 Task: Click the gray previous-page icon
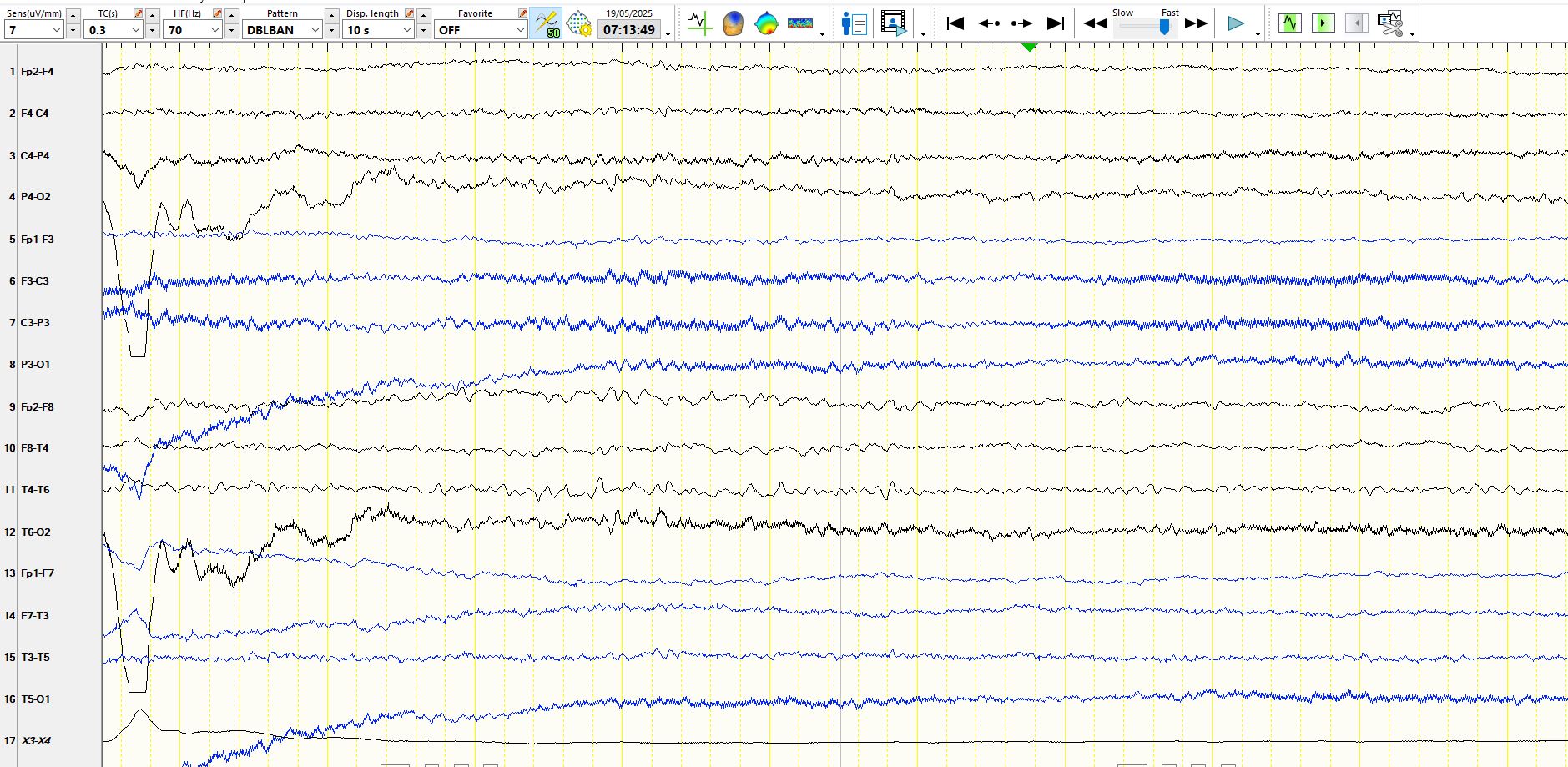click(x=1357, y=23)
